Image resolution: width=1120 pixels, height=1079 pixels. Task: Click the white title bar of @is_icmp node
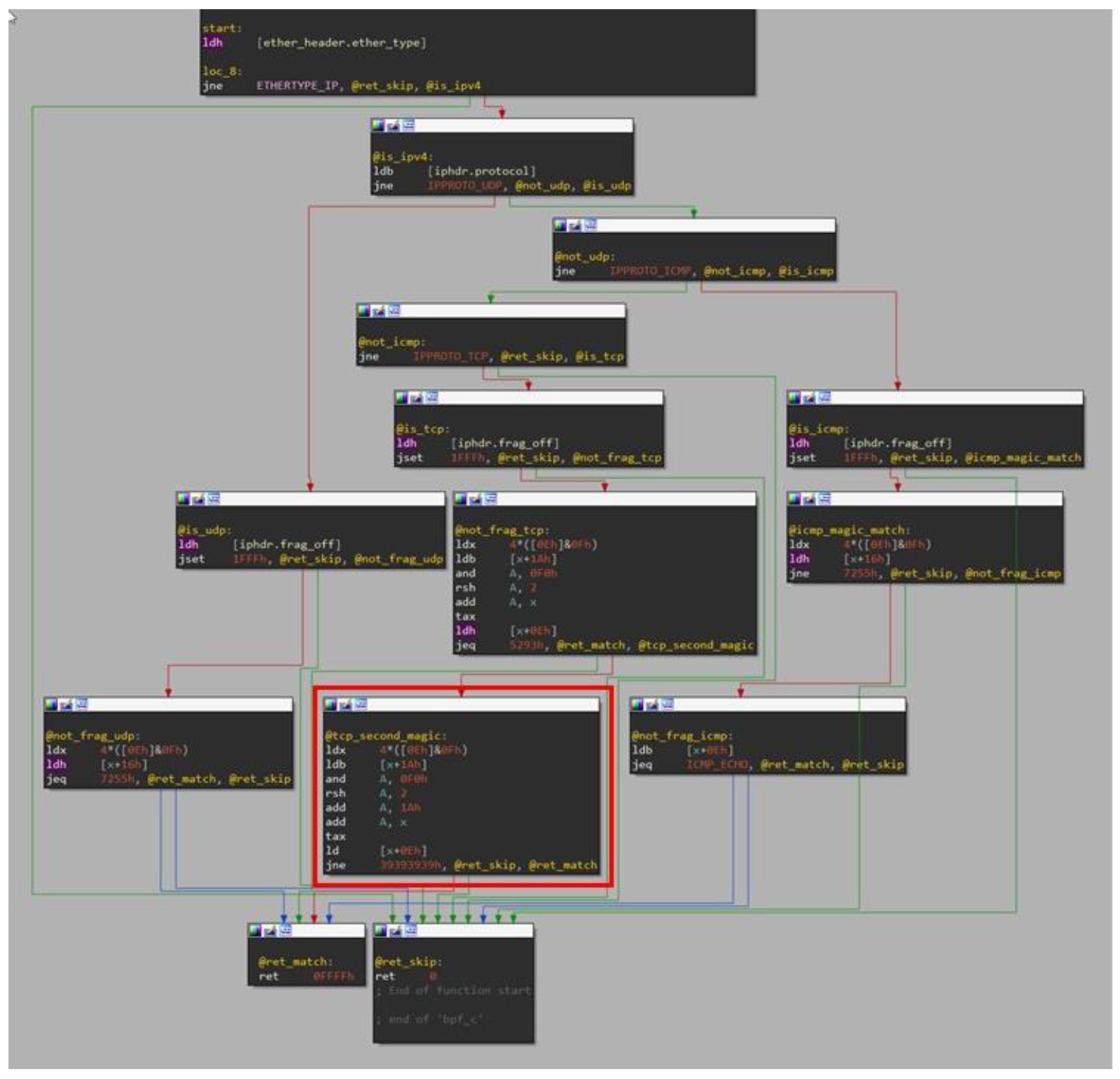956,398
